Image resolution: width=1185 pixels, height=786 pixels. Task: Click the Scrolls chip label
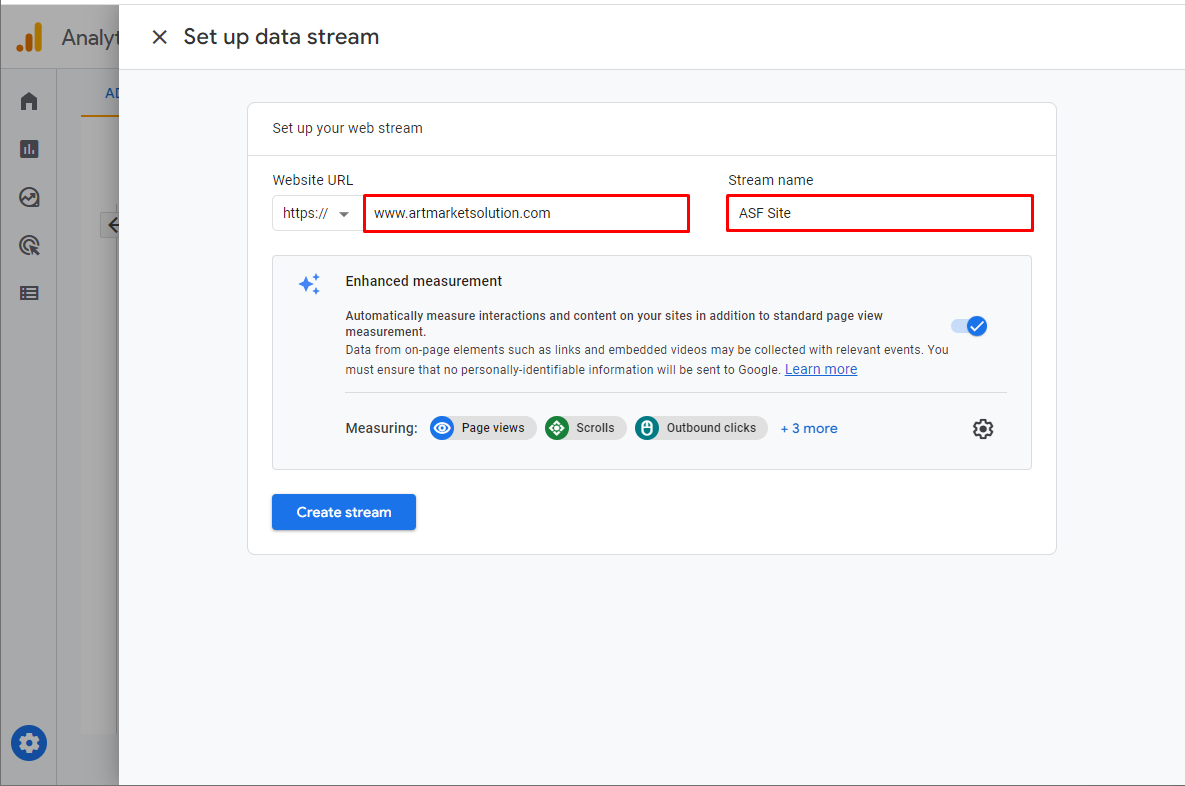point(596,428)
